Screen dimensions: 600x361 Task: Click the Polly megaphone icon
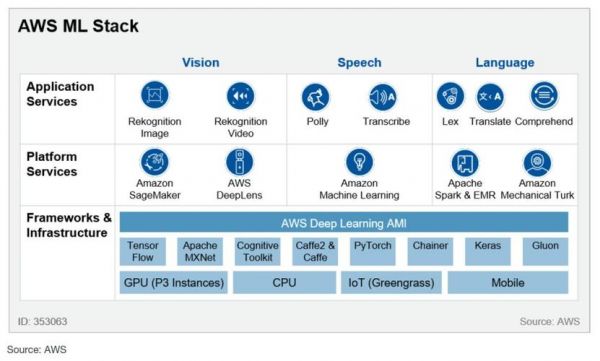pyautogui.click(x=315, y=97)
